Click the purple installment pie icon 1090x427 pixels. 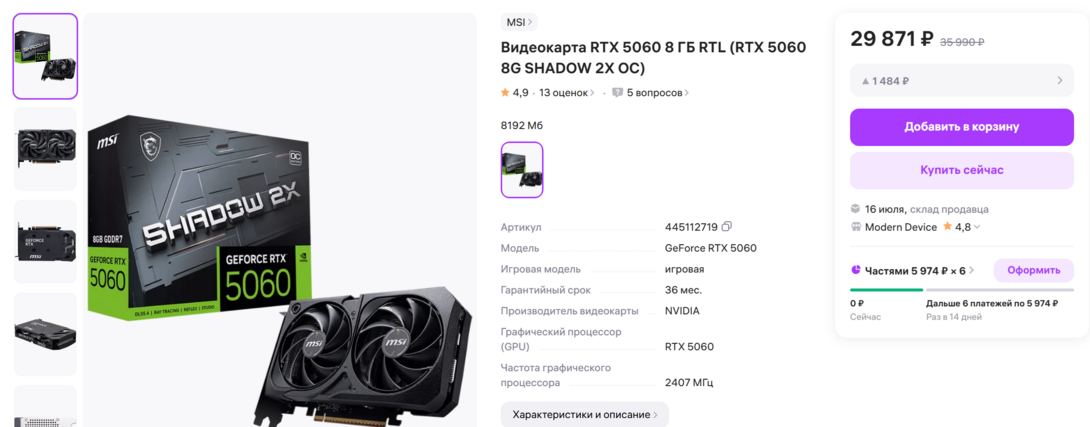[856, 270]
